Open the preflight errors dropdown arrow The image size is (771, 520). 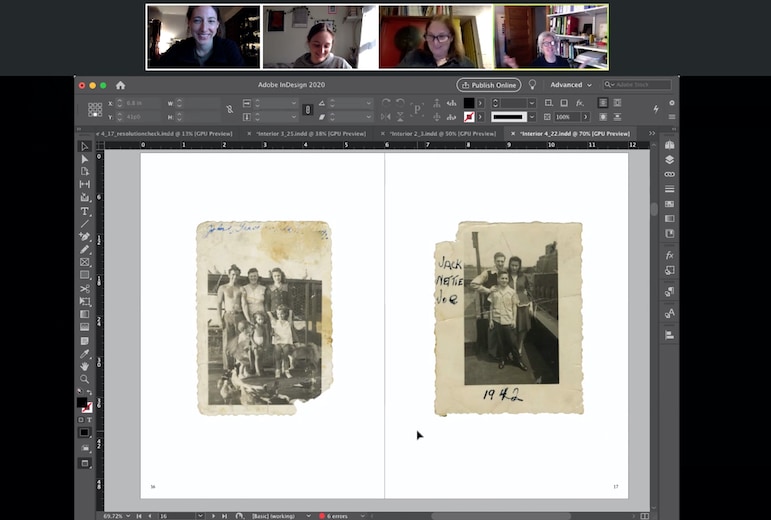pyautogui.click(x=362, y=516)
